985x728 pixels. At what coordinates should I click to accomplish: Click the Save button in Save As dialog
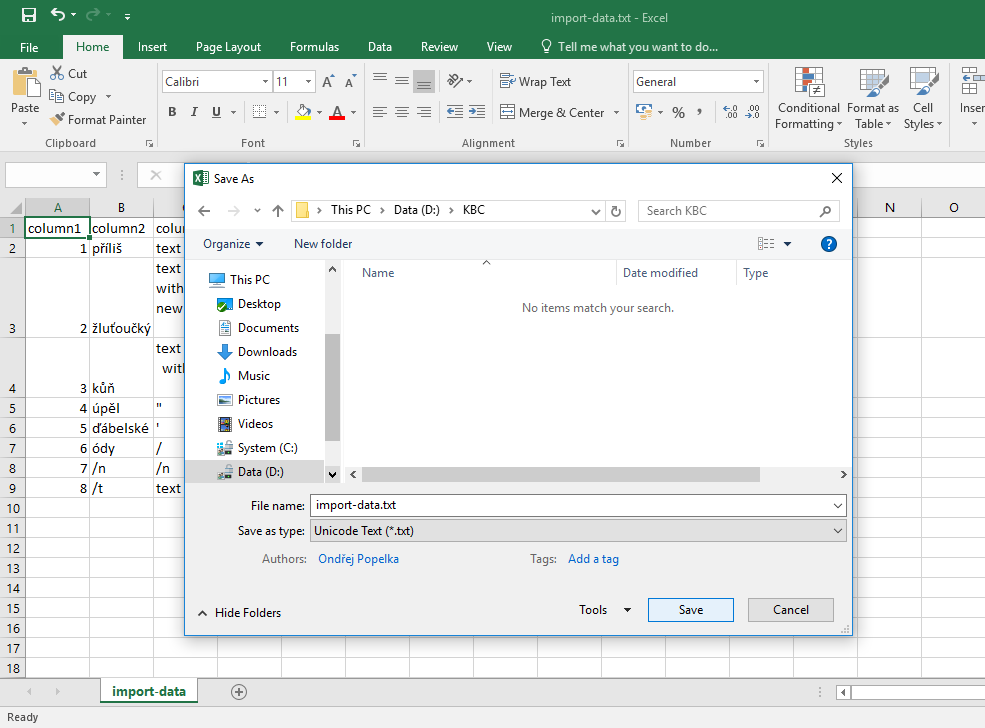coord(690,610)
